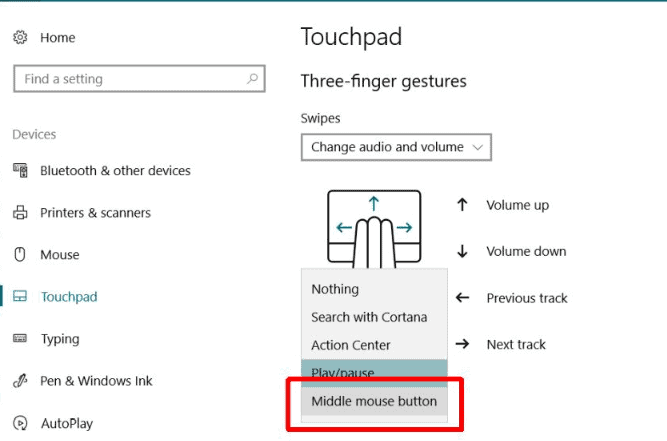Click the Find a setting field
The width and height of the screenshot is (667, 441).
(x=140, y=79)
